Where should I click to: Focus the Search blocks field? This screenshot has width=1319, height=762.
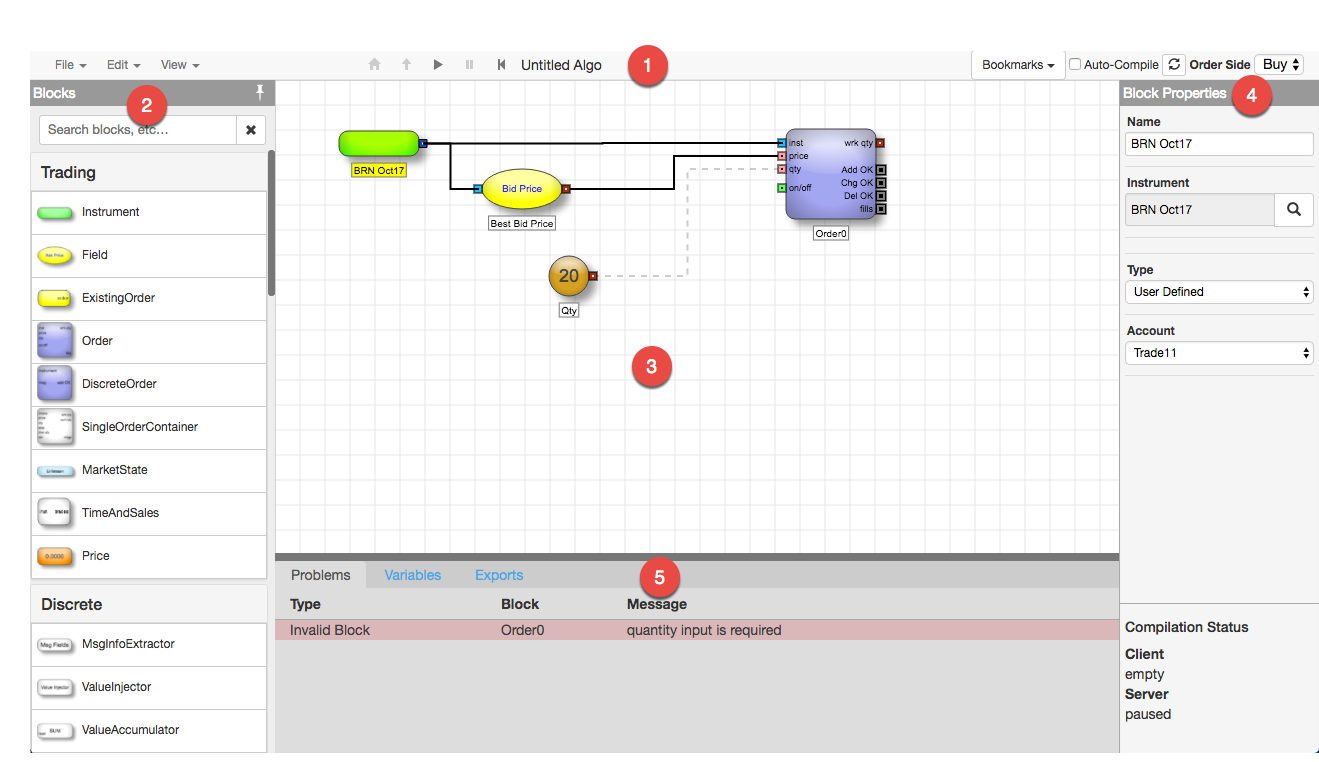pos(138,130)
